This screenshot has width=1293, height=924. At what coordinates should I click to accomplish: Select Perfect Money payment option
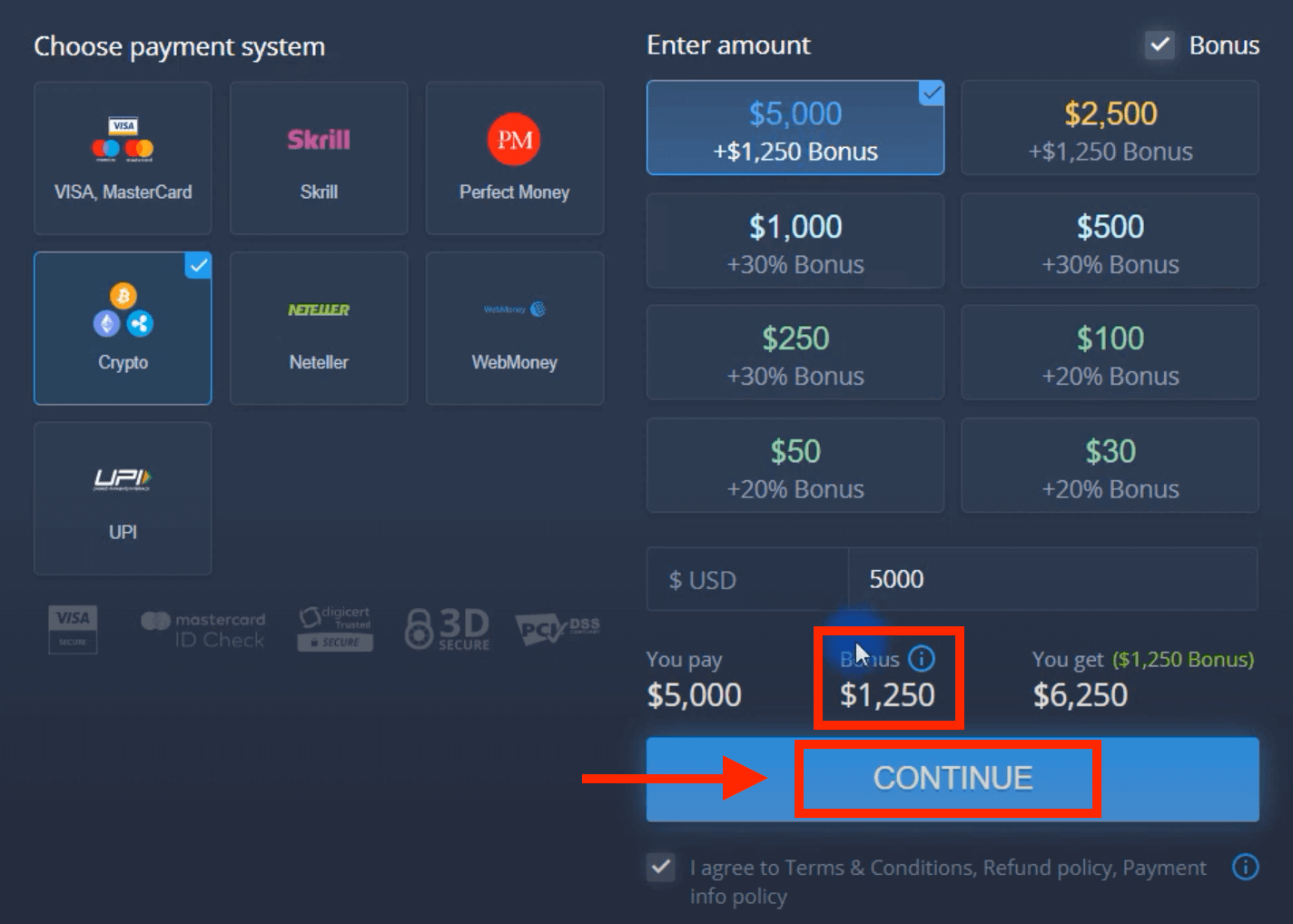(514, 158)
